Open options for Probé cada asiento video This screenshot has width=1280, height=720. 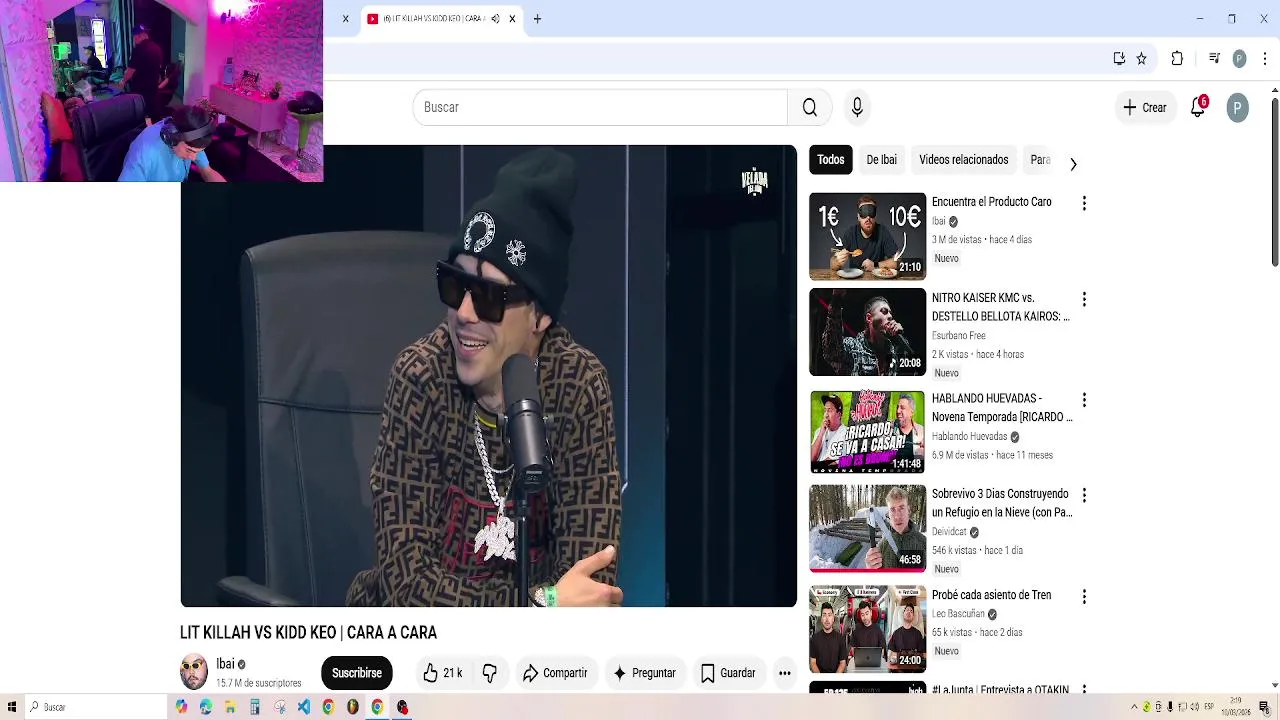(1083, 596)
